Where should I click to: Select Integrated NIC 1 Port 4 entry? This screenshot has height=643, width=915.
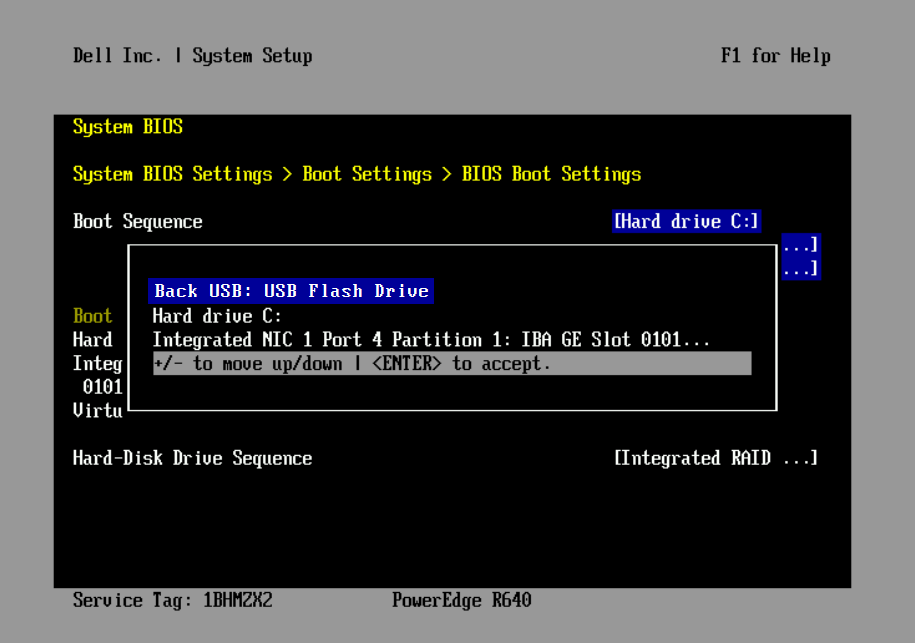point(431,340)
